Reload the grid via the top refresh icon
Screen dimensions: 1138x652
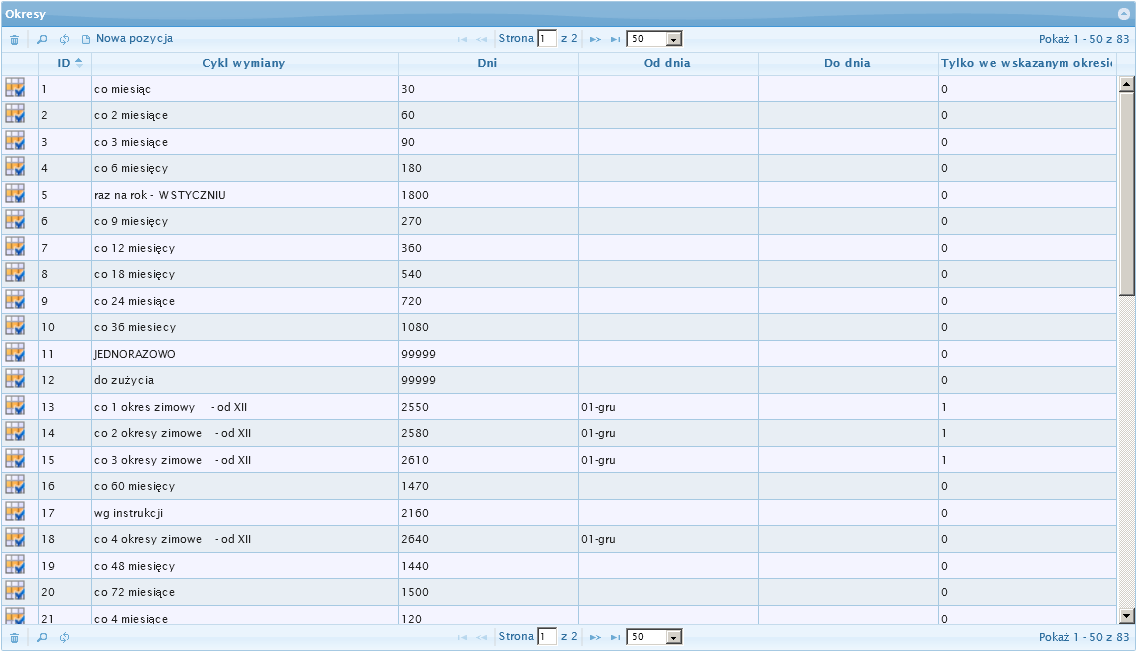pos(65,39)
